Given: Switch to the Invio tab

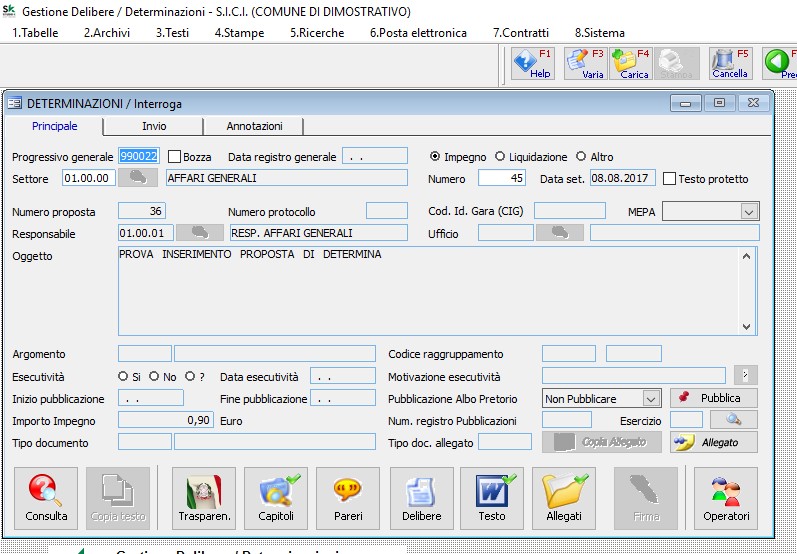Looking at the screenshot, I should [154, 126].
